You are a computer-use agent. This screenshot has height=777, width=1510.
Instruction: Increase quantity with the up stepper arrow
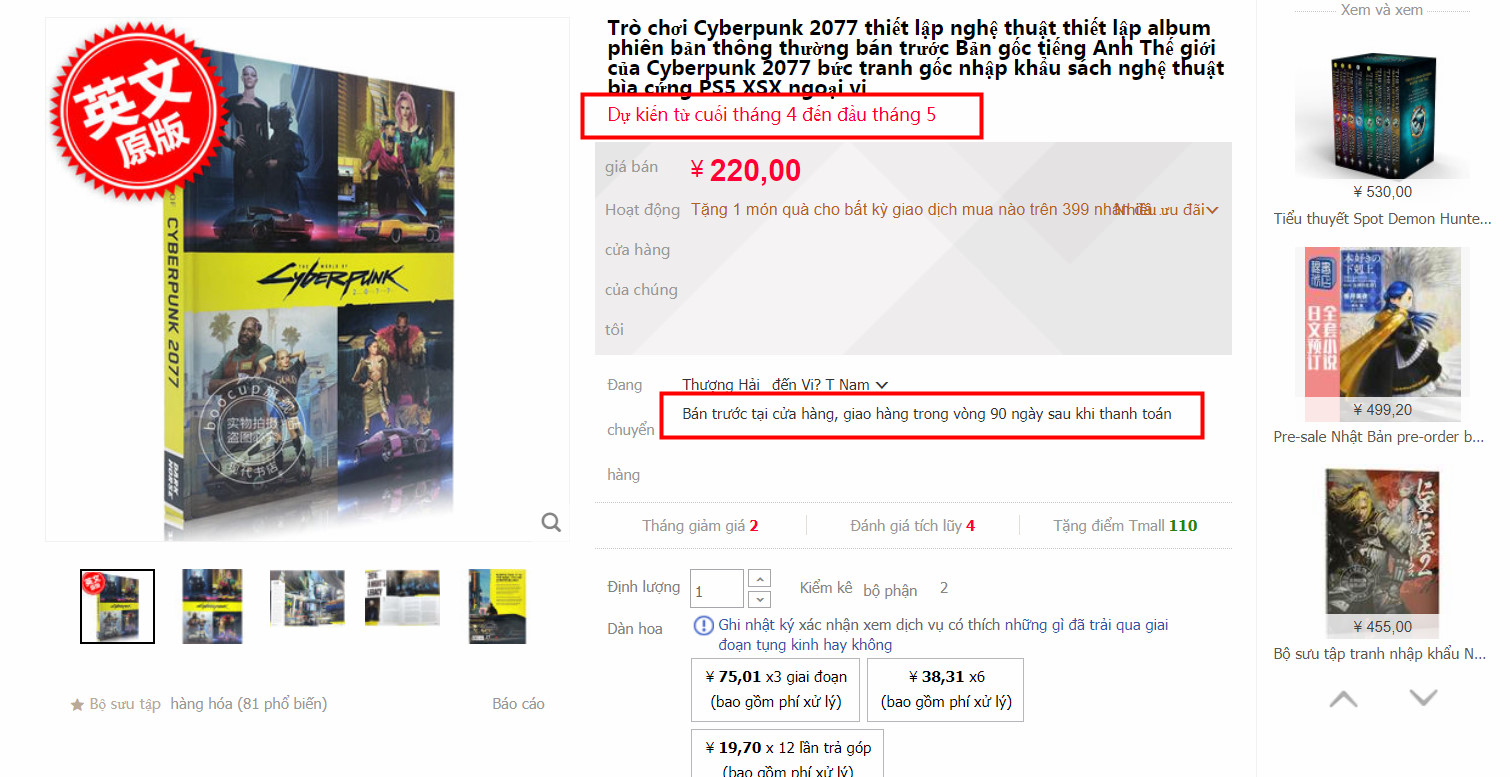(x=759, y=579)
